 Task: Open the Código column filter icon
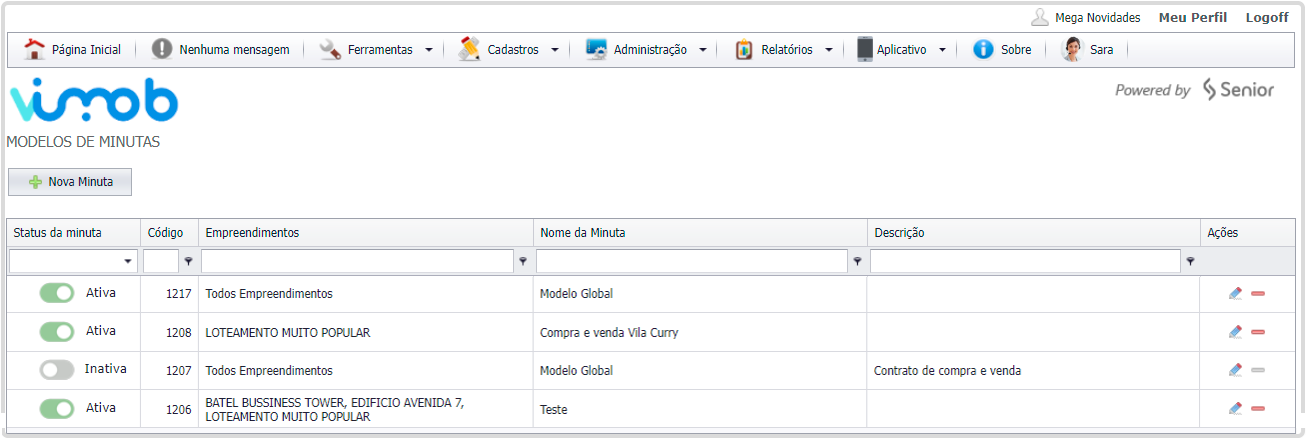[188, 261]
